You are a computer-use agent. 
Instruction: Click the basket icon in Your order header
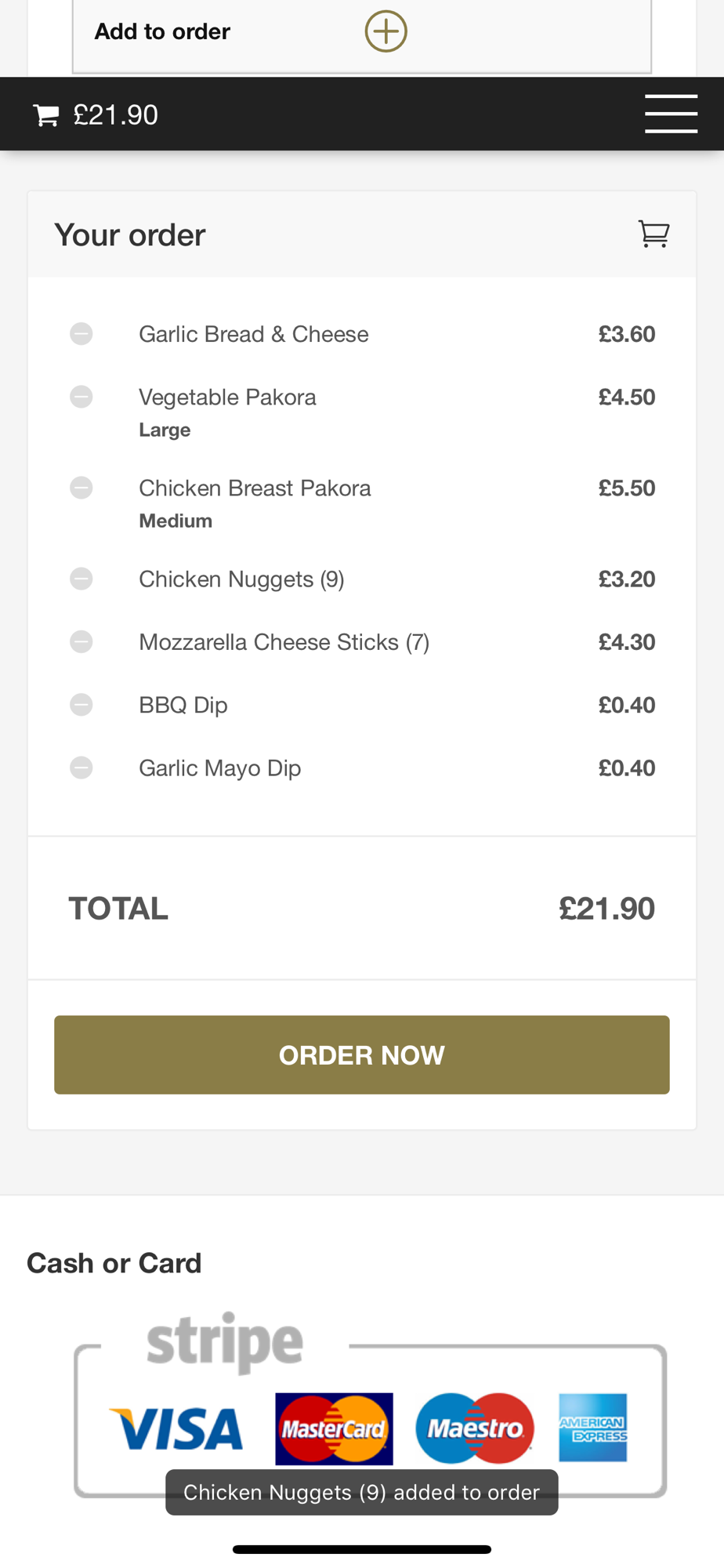tap(653, 234)
